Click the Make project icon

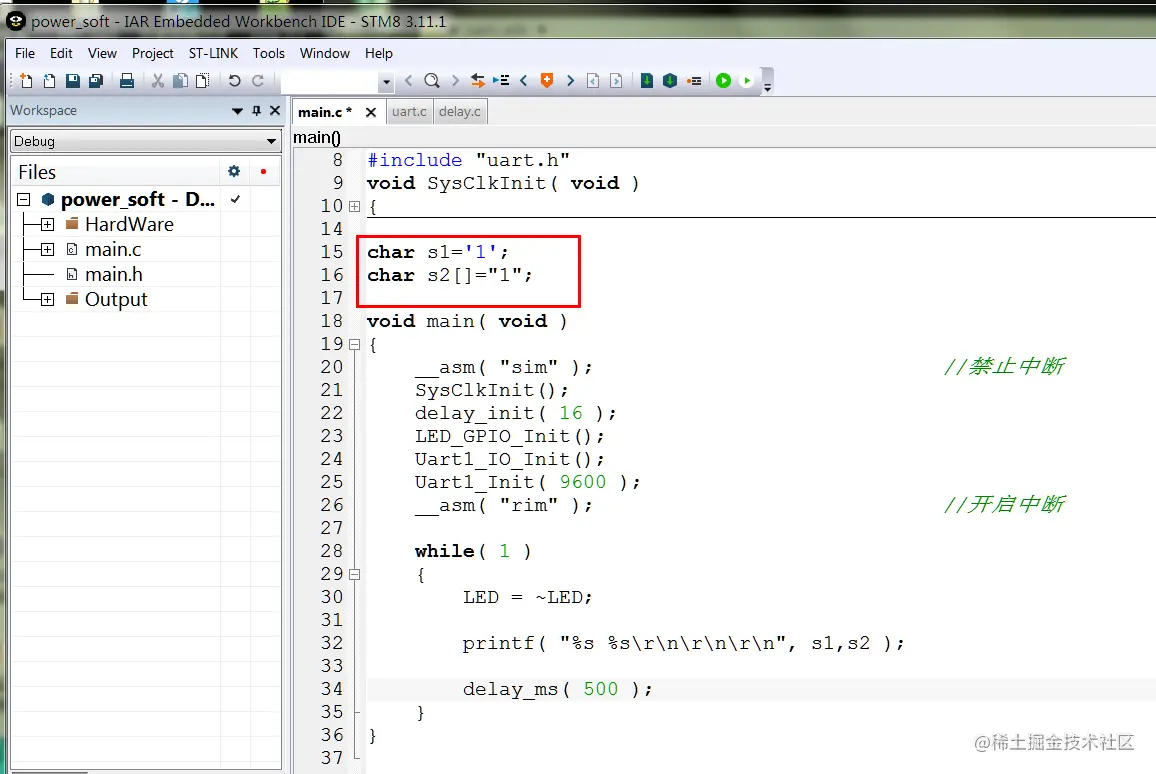(670, 80)
